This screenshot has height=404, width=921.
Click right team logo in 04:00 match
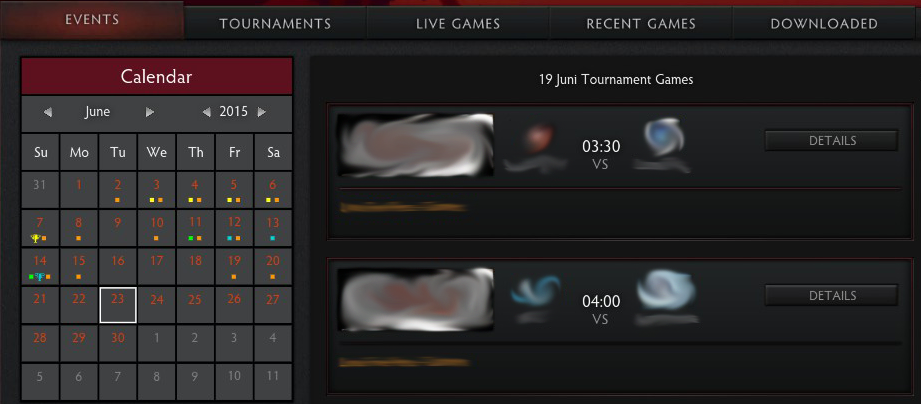pyautogui.click(x=666, y=289)
